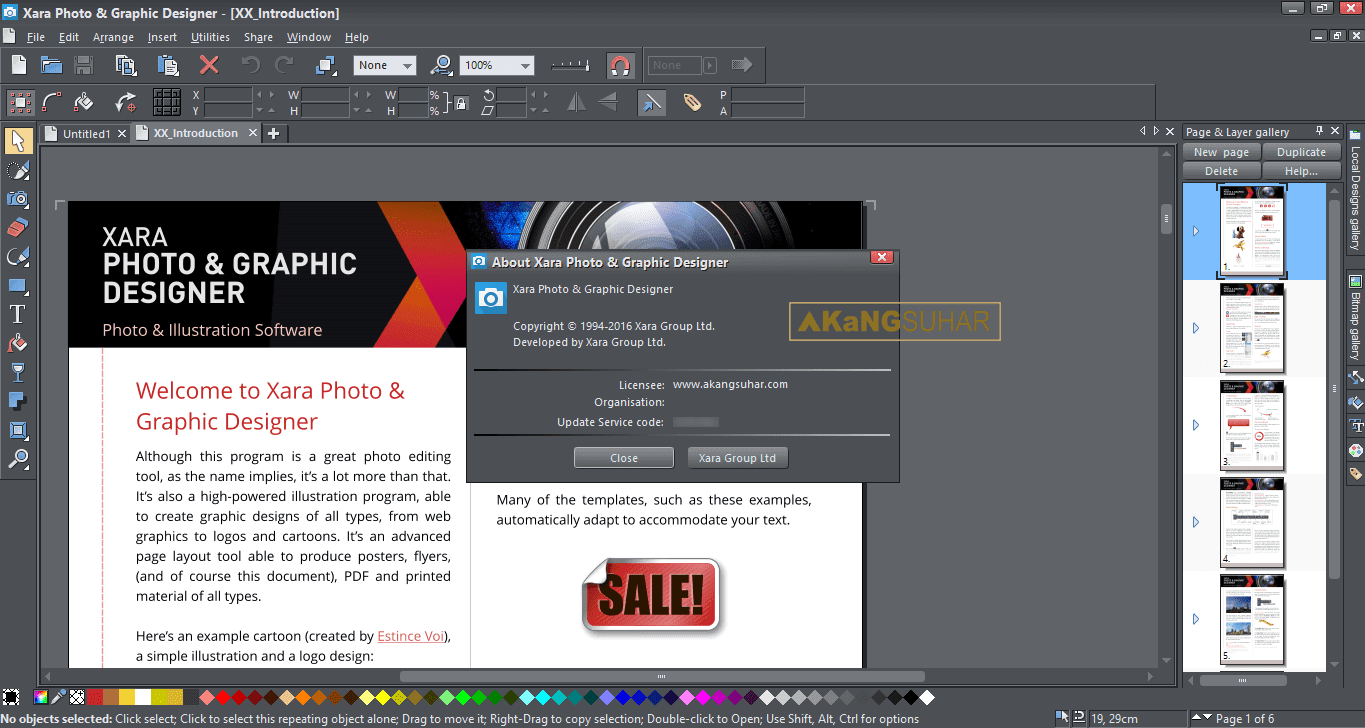
Task: Expand page 3 layers in gallery
Action: pos(1196,425)
